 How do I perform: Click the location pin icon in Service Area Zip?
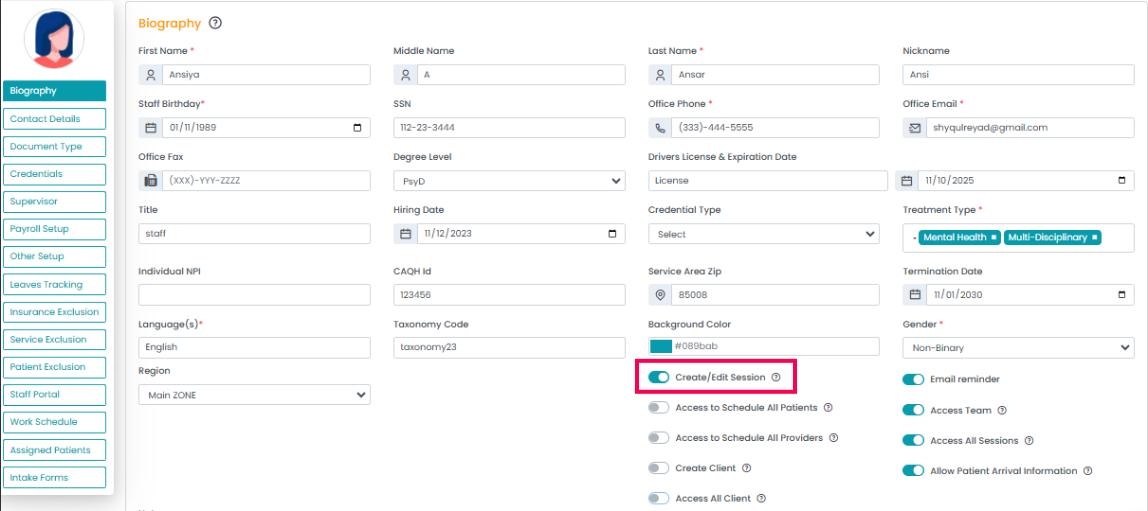660,295
